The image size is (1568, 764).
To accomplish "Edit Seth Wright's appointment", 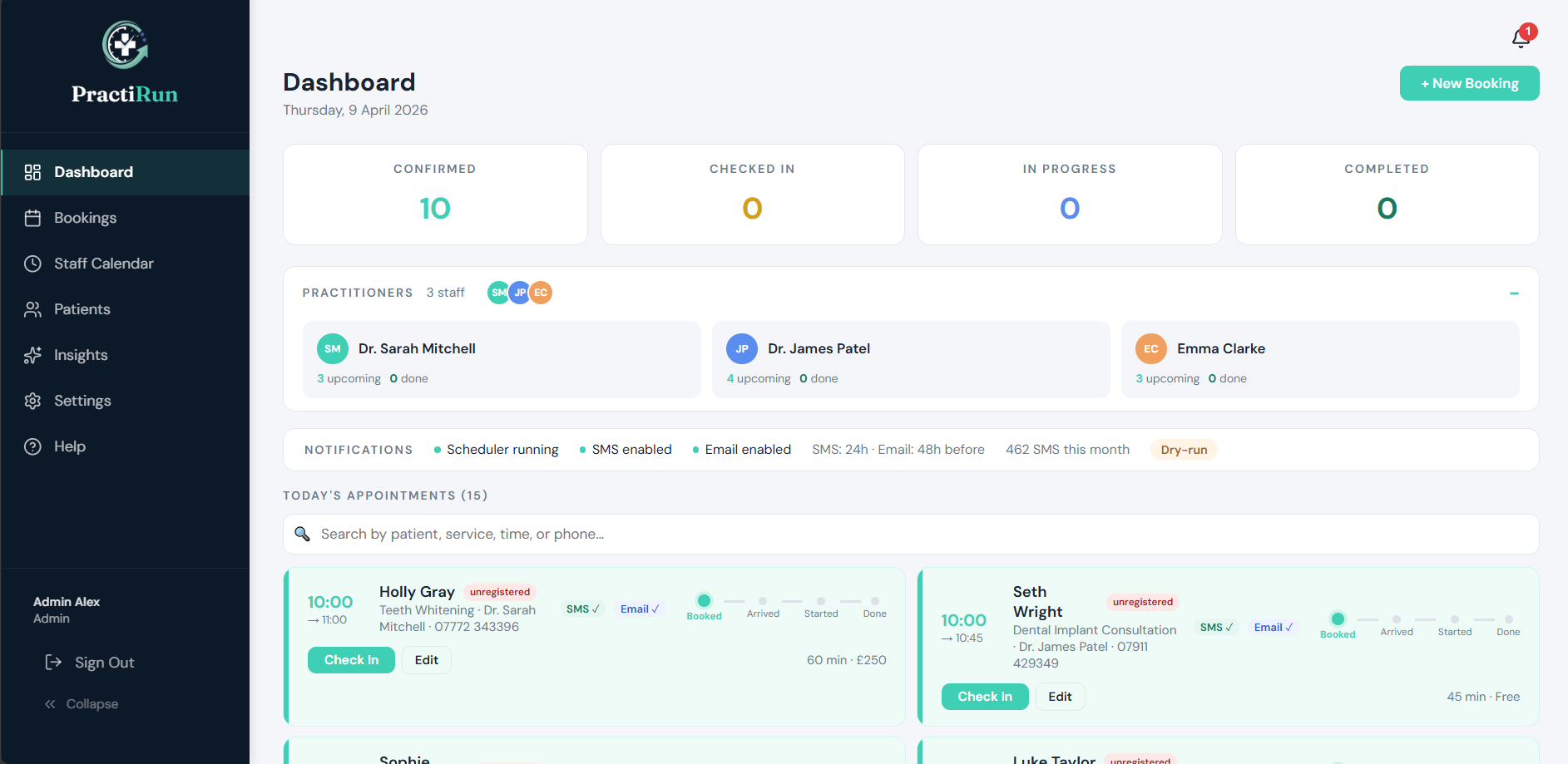I will click(1060, 697).
